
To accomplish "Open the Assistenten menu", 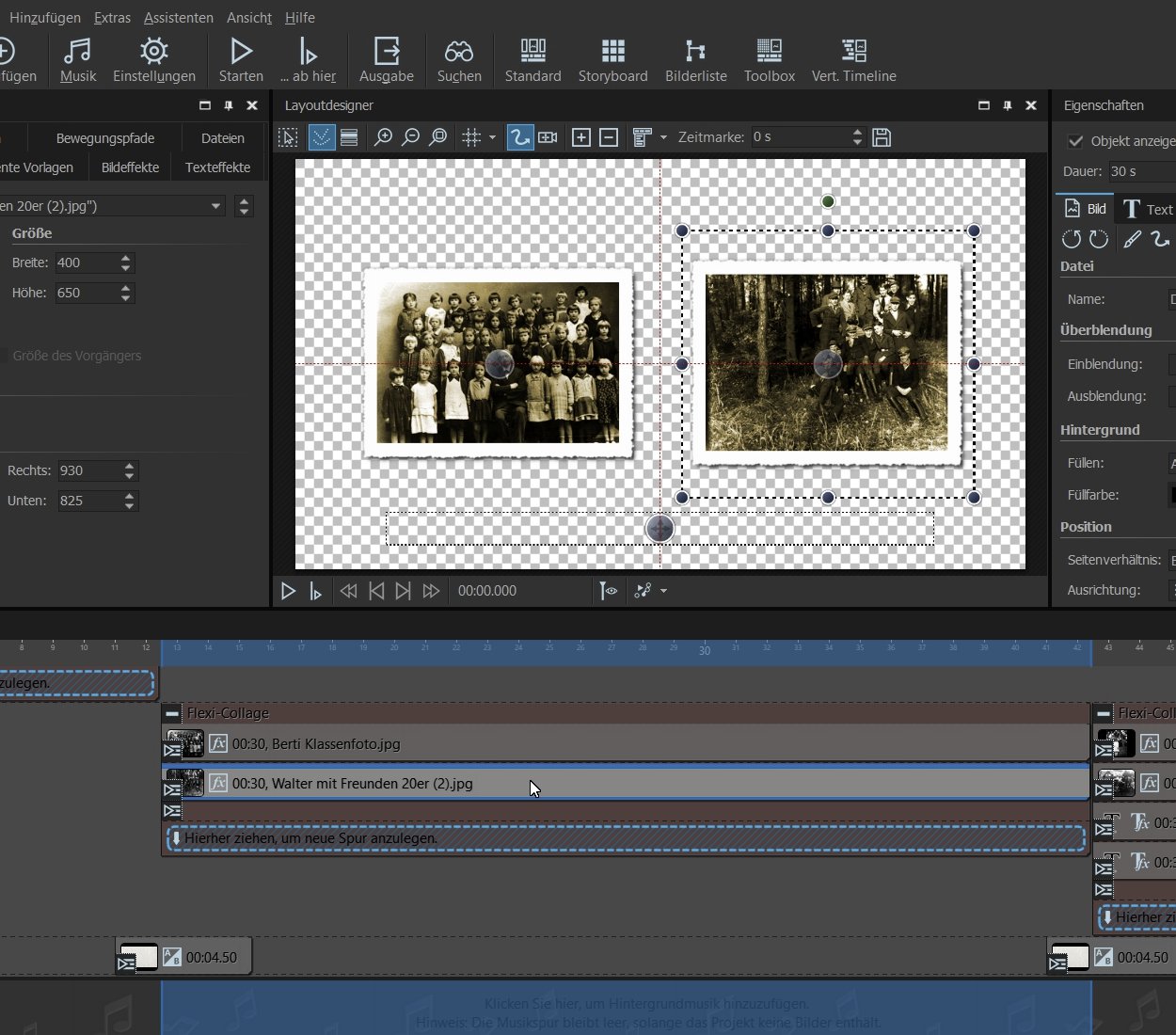I will click(x=178, y=18).
